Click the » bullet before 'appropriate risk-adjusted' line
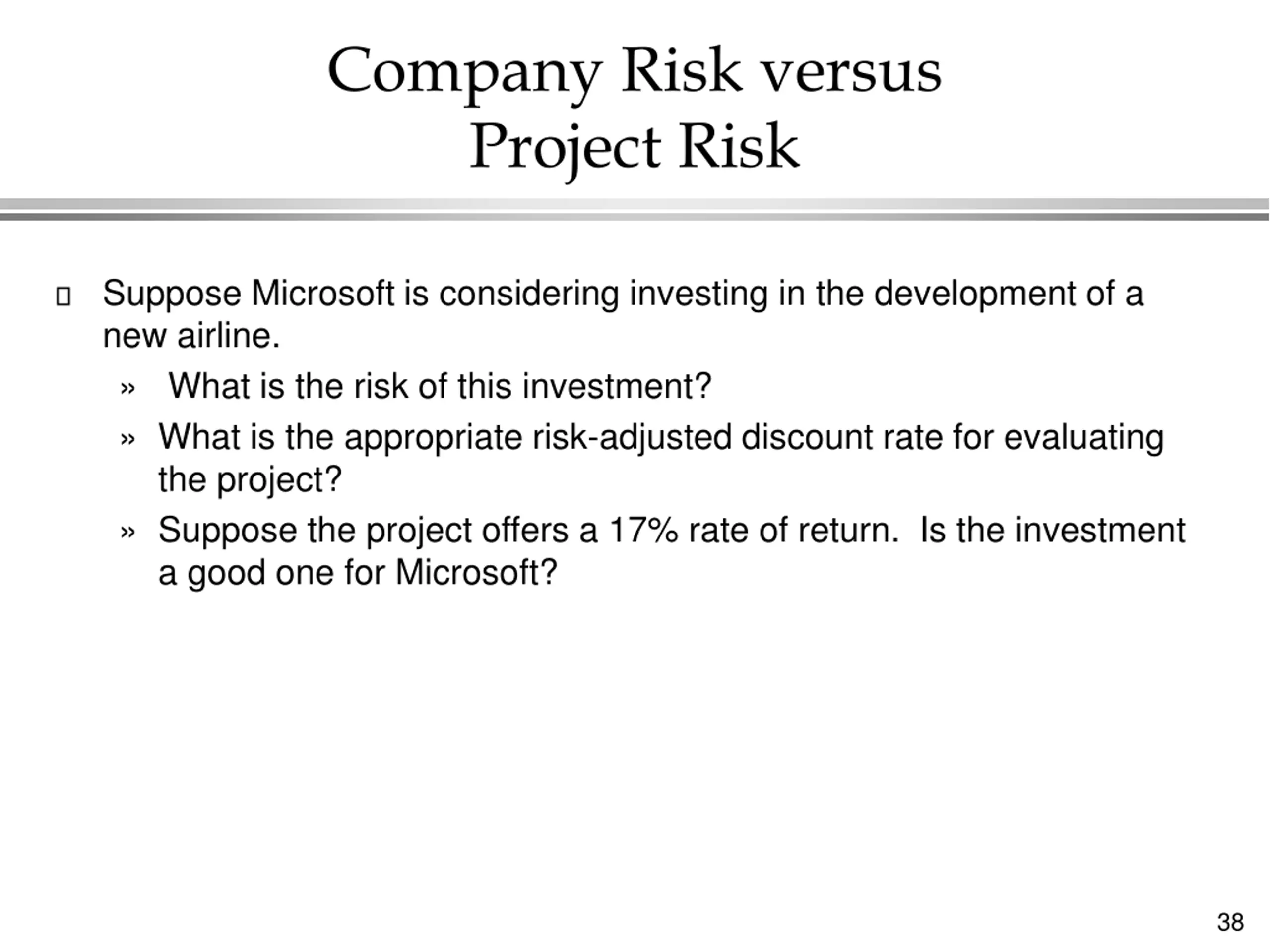1270x952 pixels. tap(128, 440)
